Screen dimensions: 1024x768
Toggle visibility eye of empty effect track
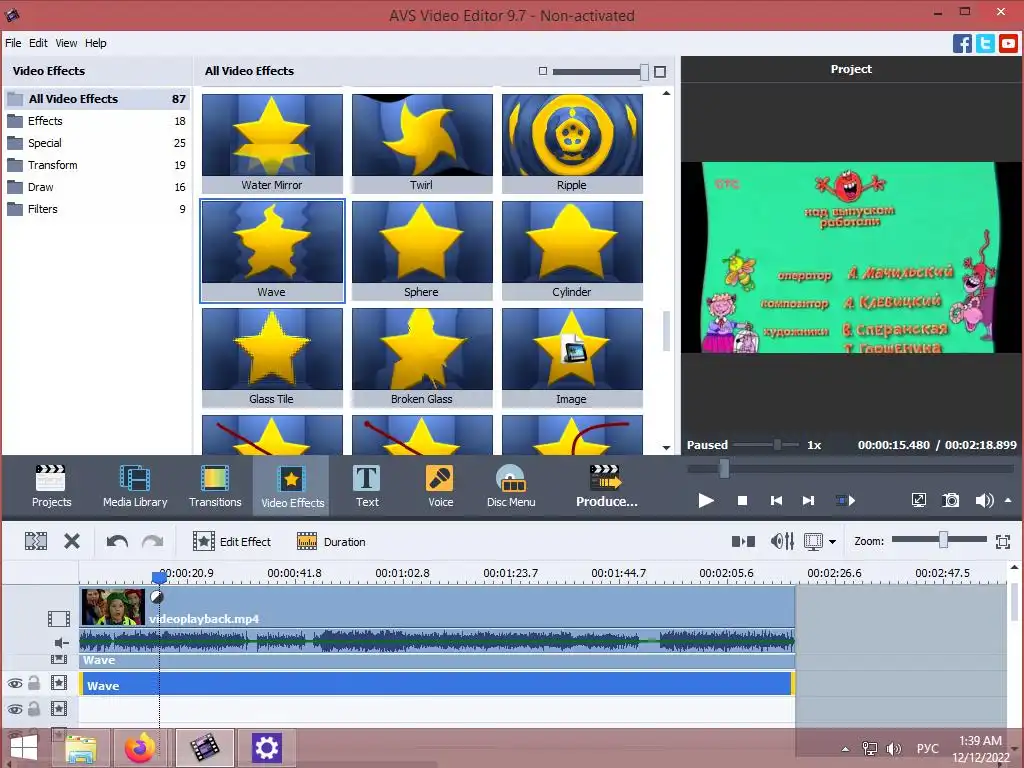point(14,709)
